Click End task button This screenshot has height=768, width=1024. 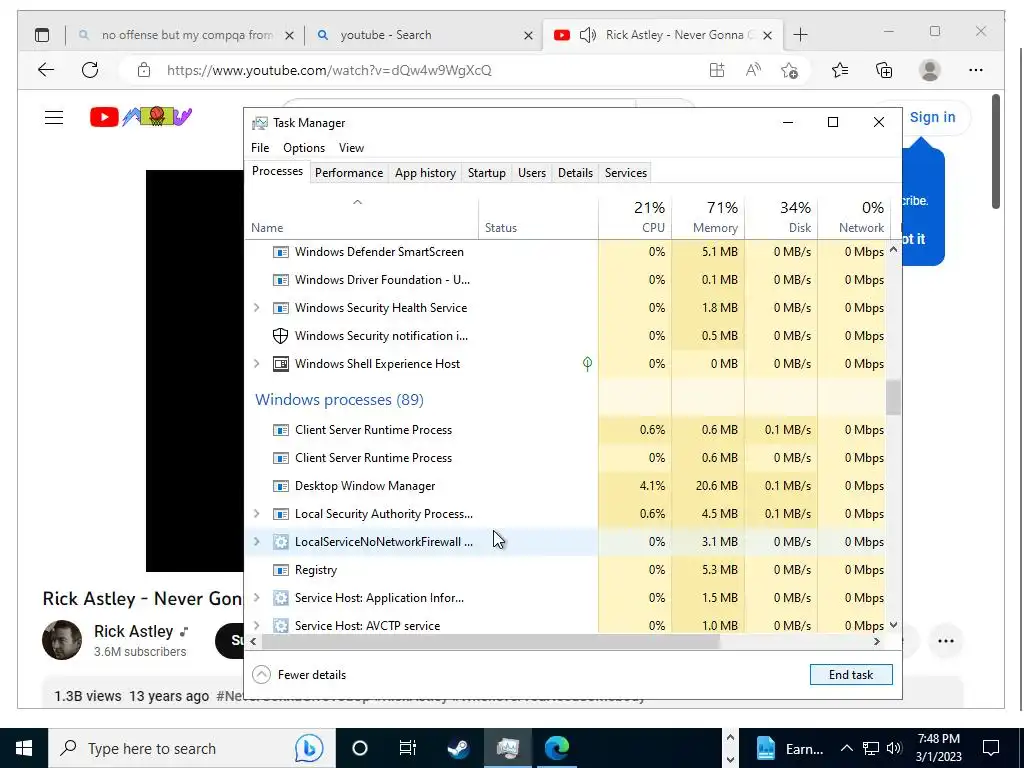click(851, 675)
